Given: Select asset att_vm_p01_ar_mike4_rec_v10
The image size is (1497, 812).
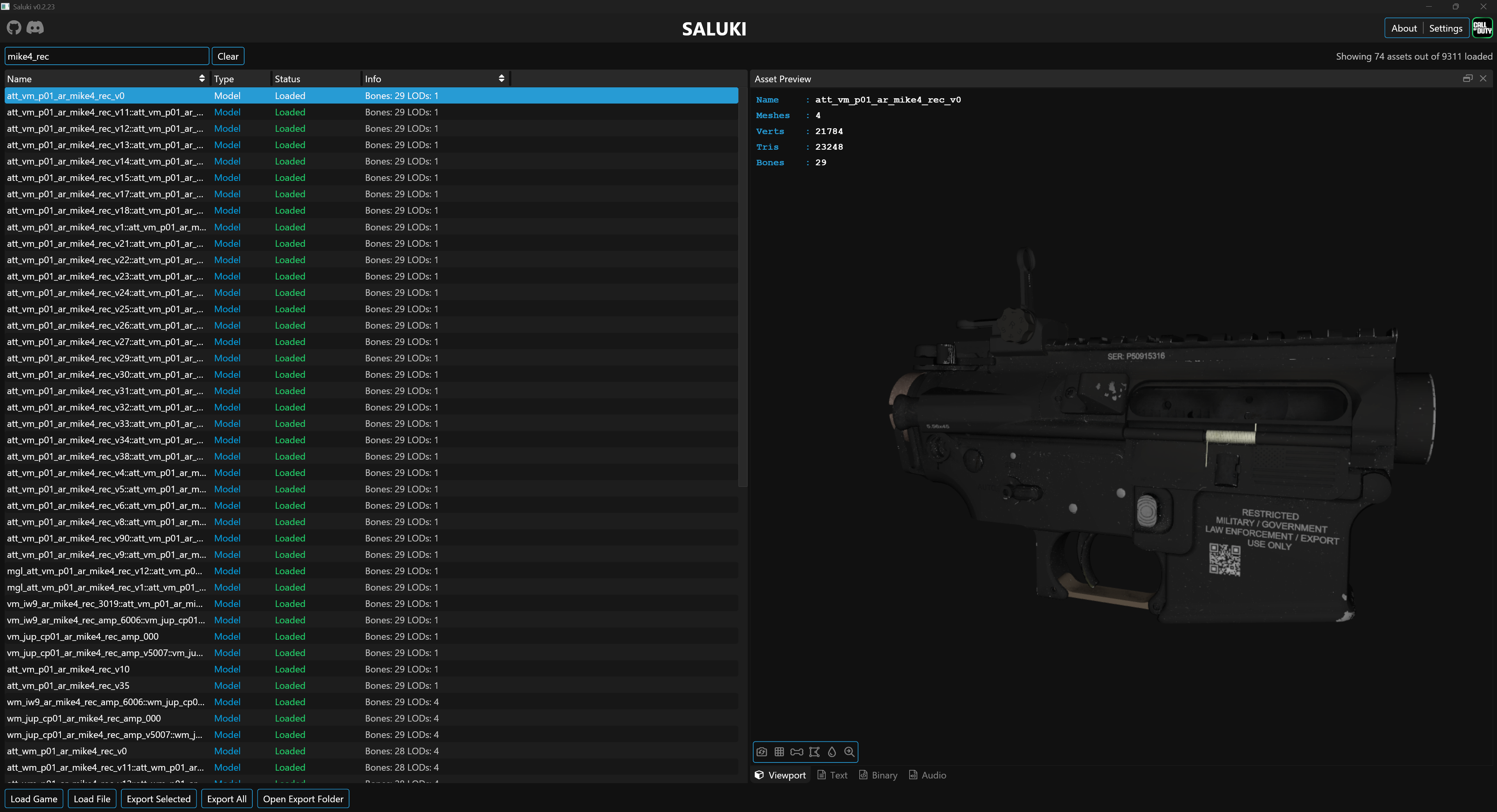Looking at the screenshot, I should click(x=371, y=669).
